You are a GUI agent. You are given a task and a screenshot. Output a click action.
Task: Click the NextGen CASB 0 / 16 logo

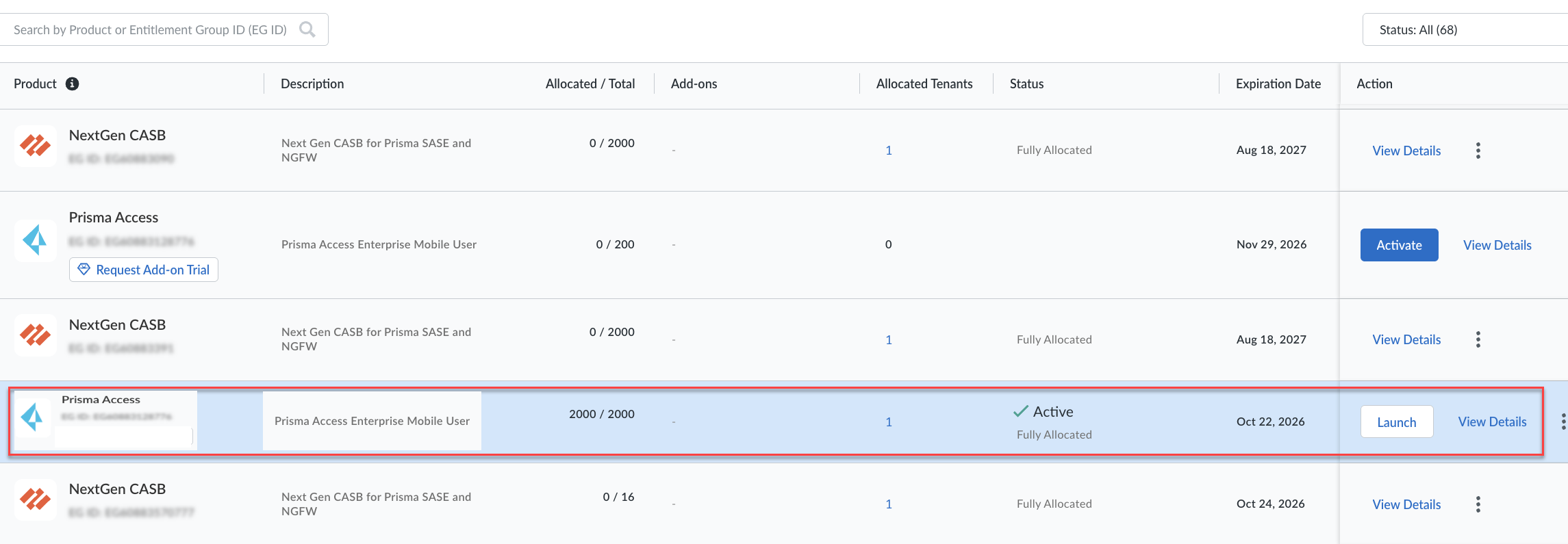pos(35,500)
